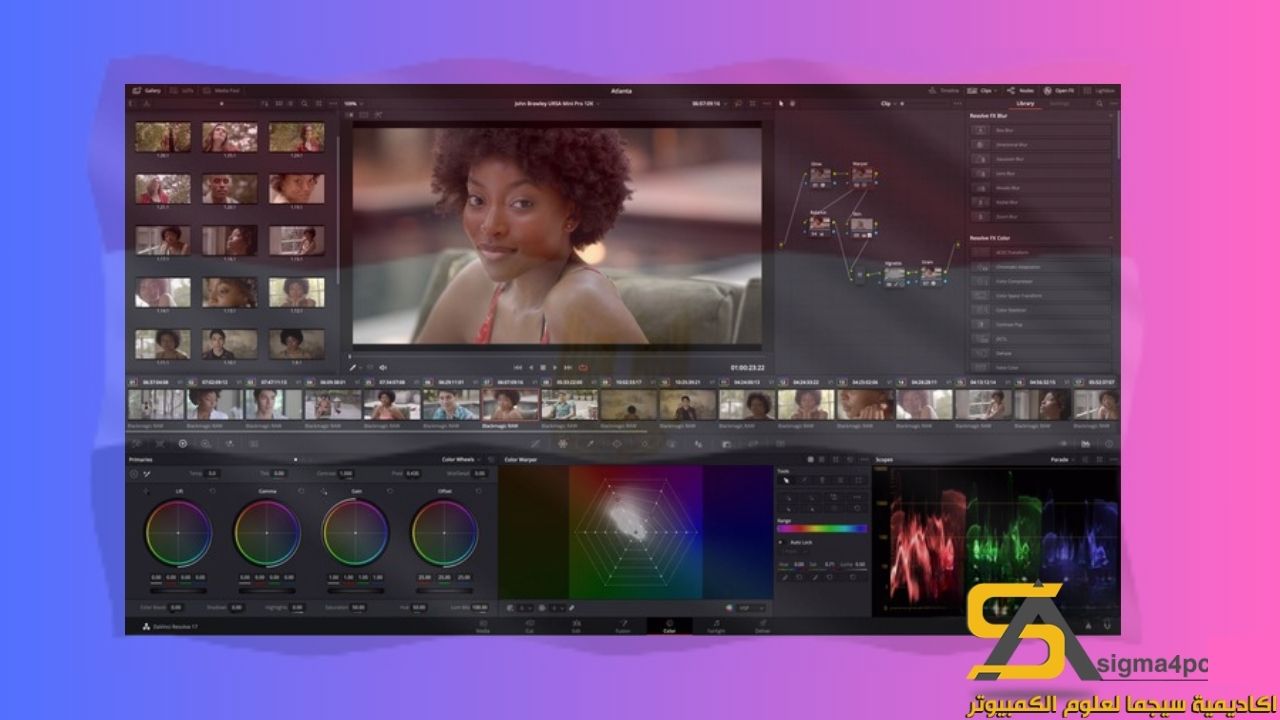Open the Clip dropdown in the node editor

pos(888,103)
